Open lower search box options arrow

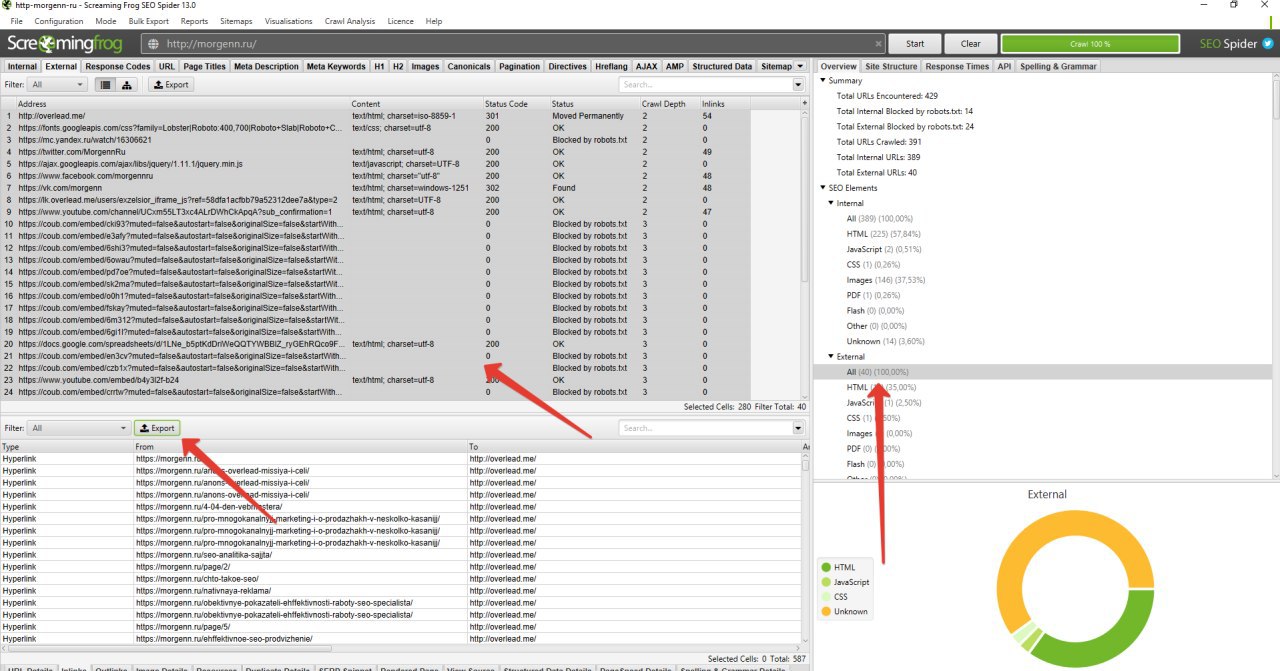click(x=798, y=428)
